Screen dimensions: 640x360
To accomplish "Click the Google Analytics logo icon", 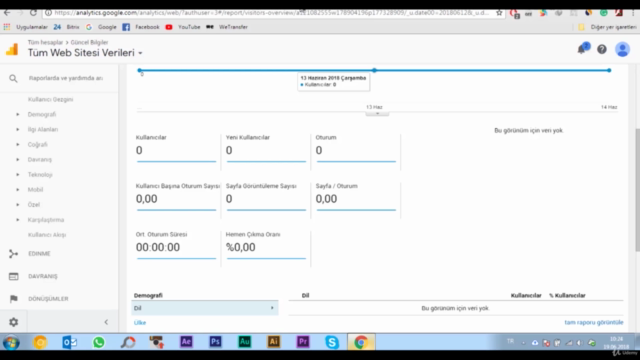I will pos(12,49).
